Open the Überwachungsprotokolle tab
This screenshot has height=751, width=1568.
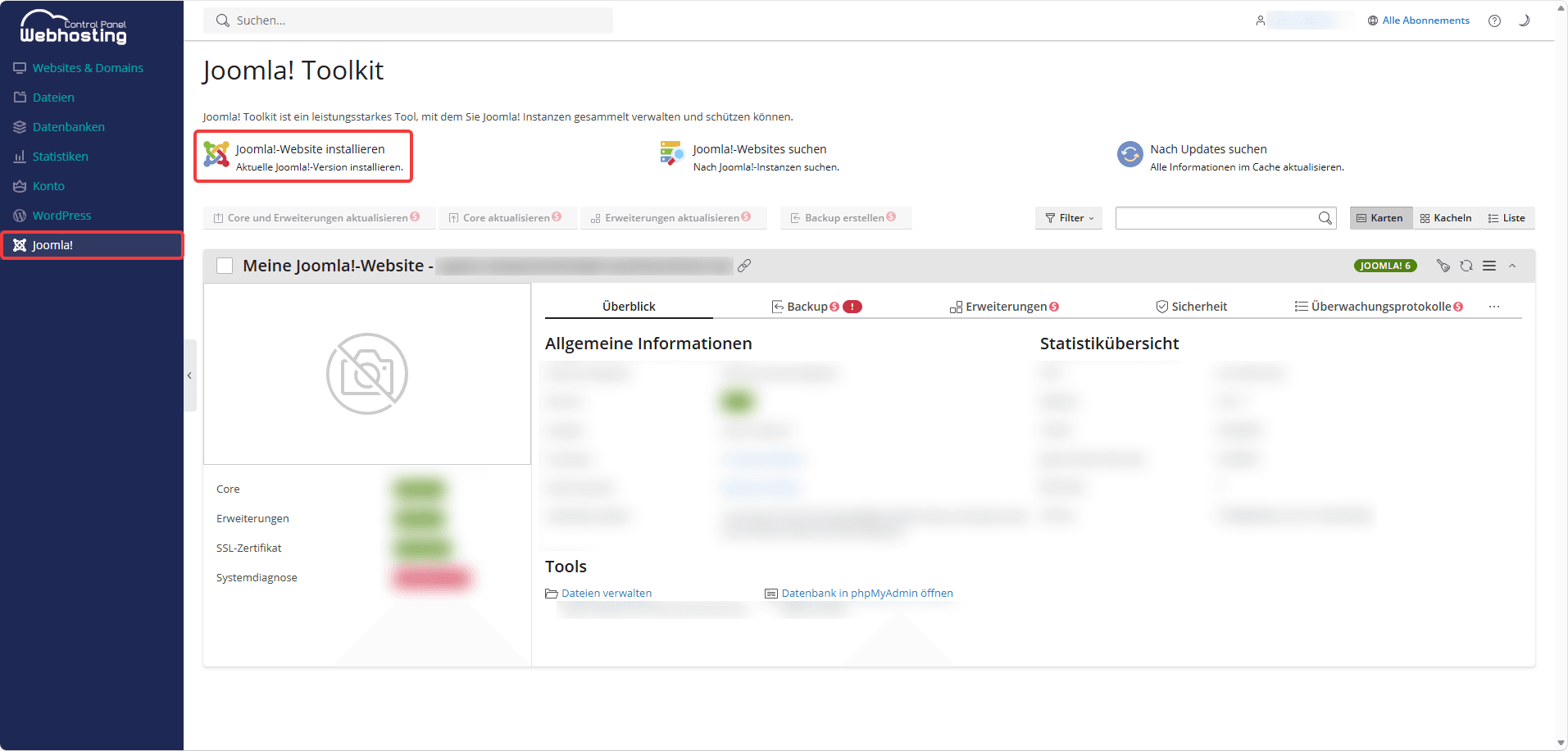[x=1379, y=307]
